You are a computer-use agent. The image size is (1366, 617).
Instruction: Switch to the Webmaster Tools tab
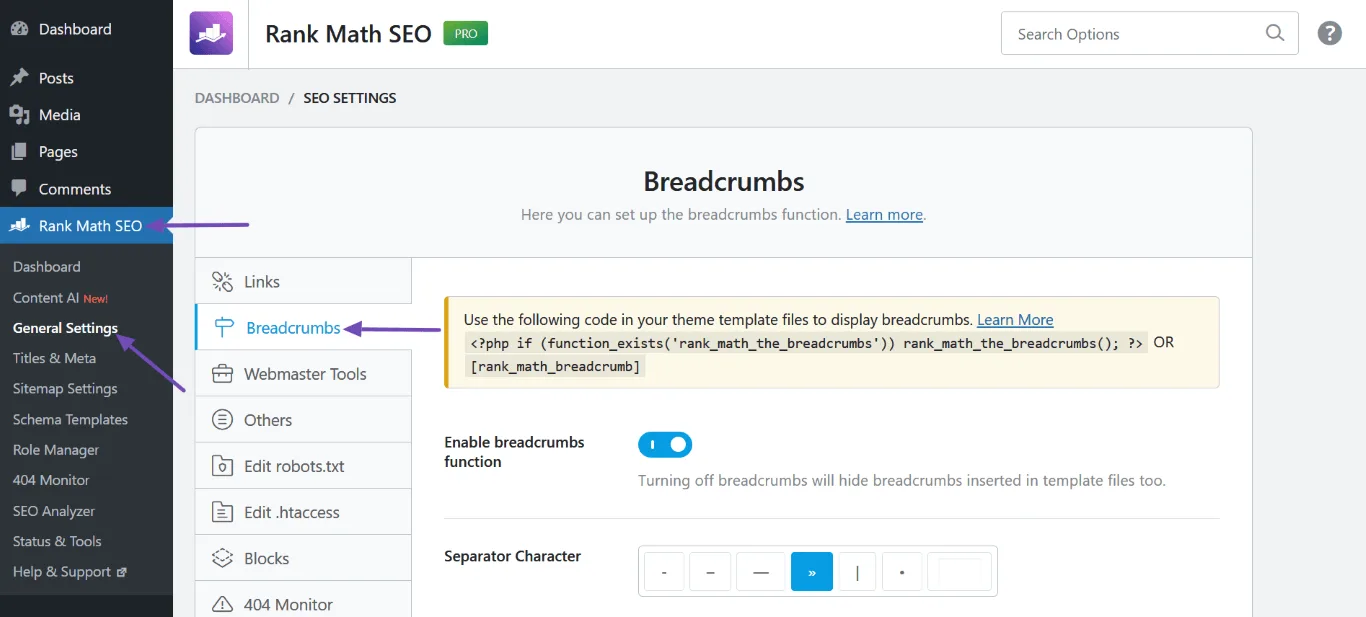[303, 373]
